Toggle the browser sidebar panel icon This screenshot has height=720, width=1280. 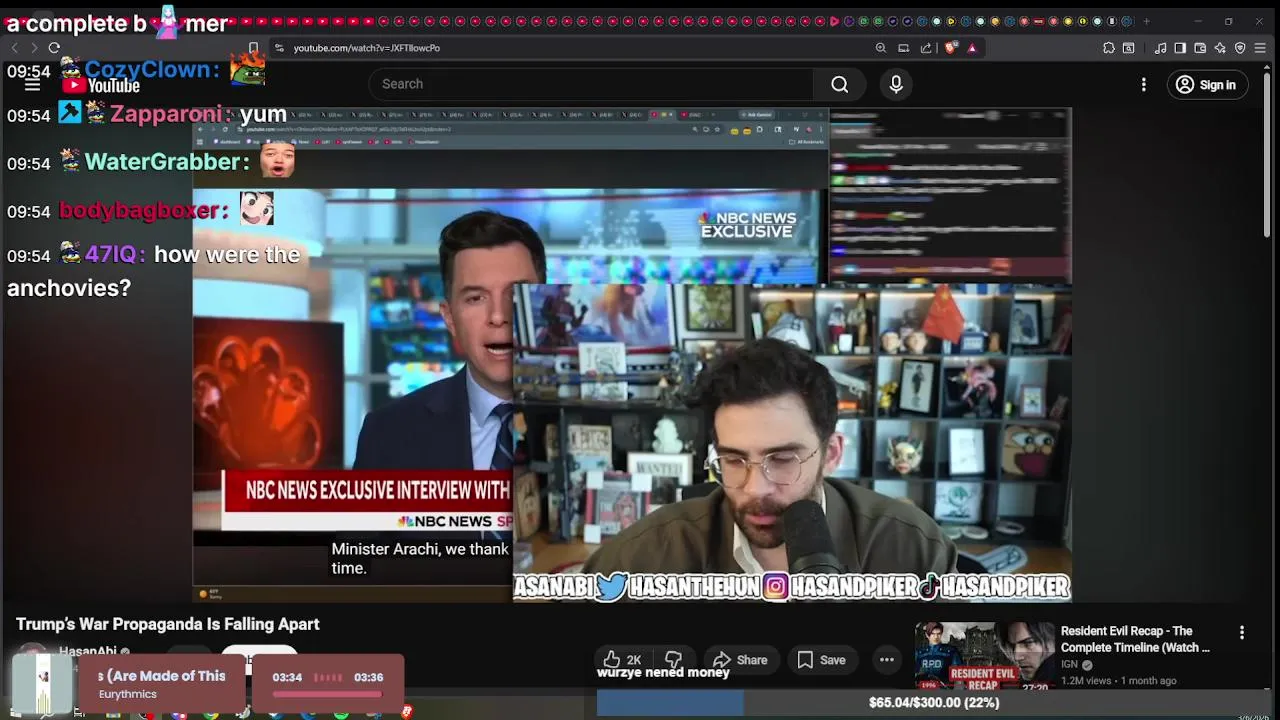coord(1180,48)
